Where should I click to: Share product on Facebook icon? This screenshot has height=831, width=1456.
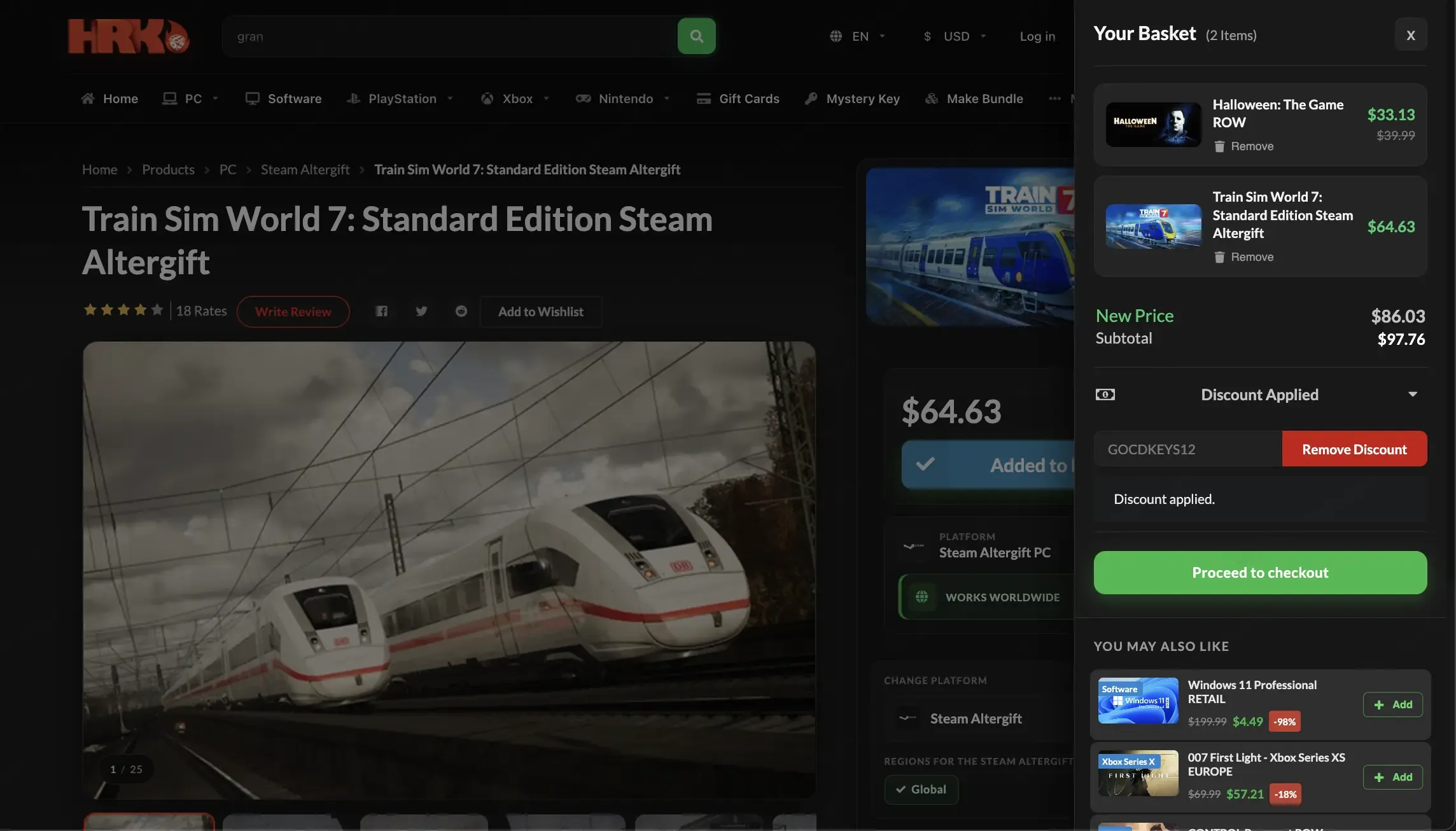[x=381, y=311]
